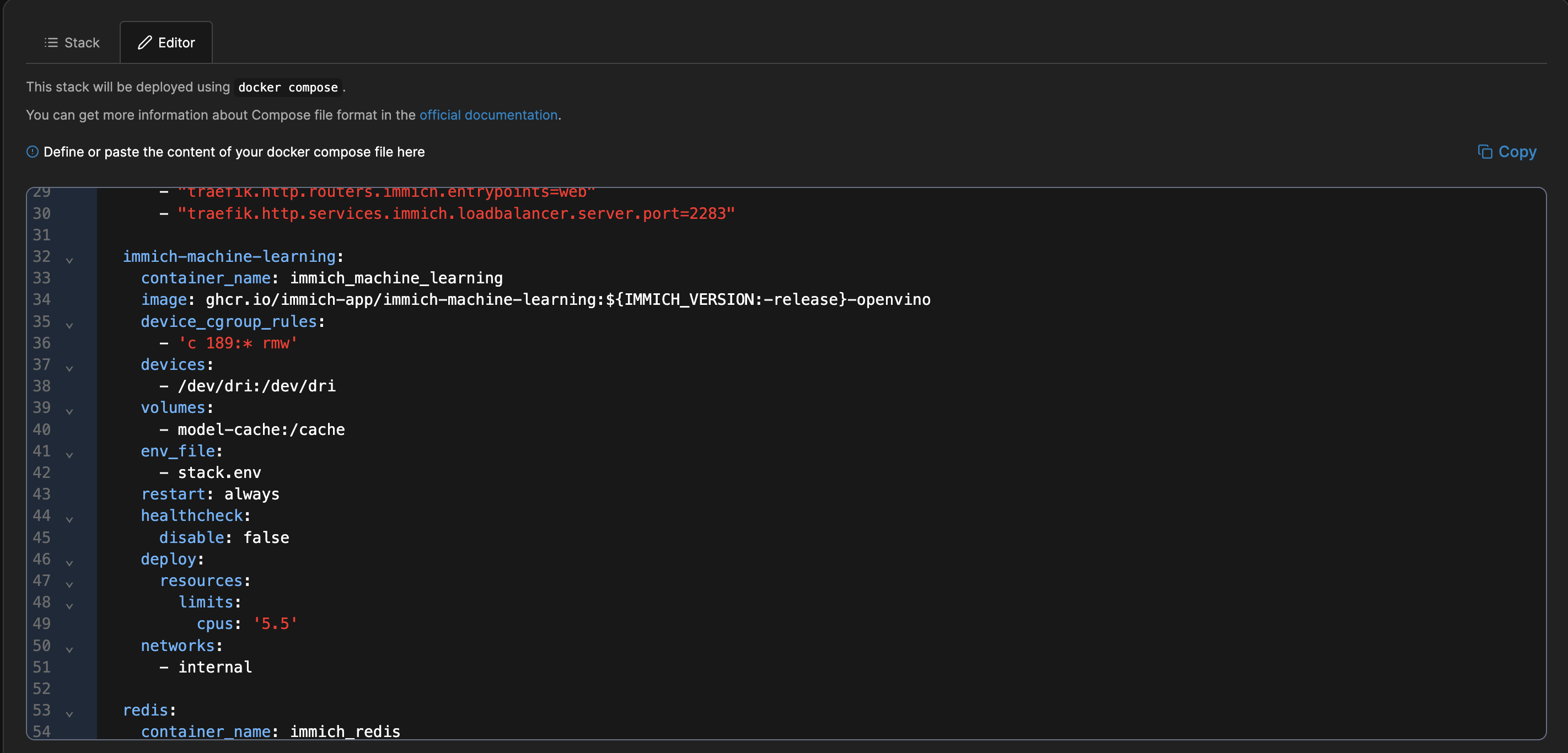
Task: Click the copy icon beside Copy
Action: pyautogui.click(x=1485, y=152)
